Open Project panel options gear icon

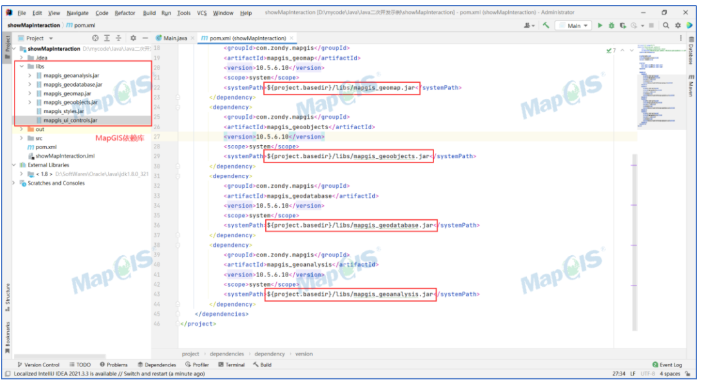[x=133, y=38]
